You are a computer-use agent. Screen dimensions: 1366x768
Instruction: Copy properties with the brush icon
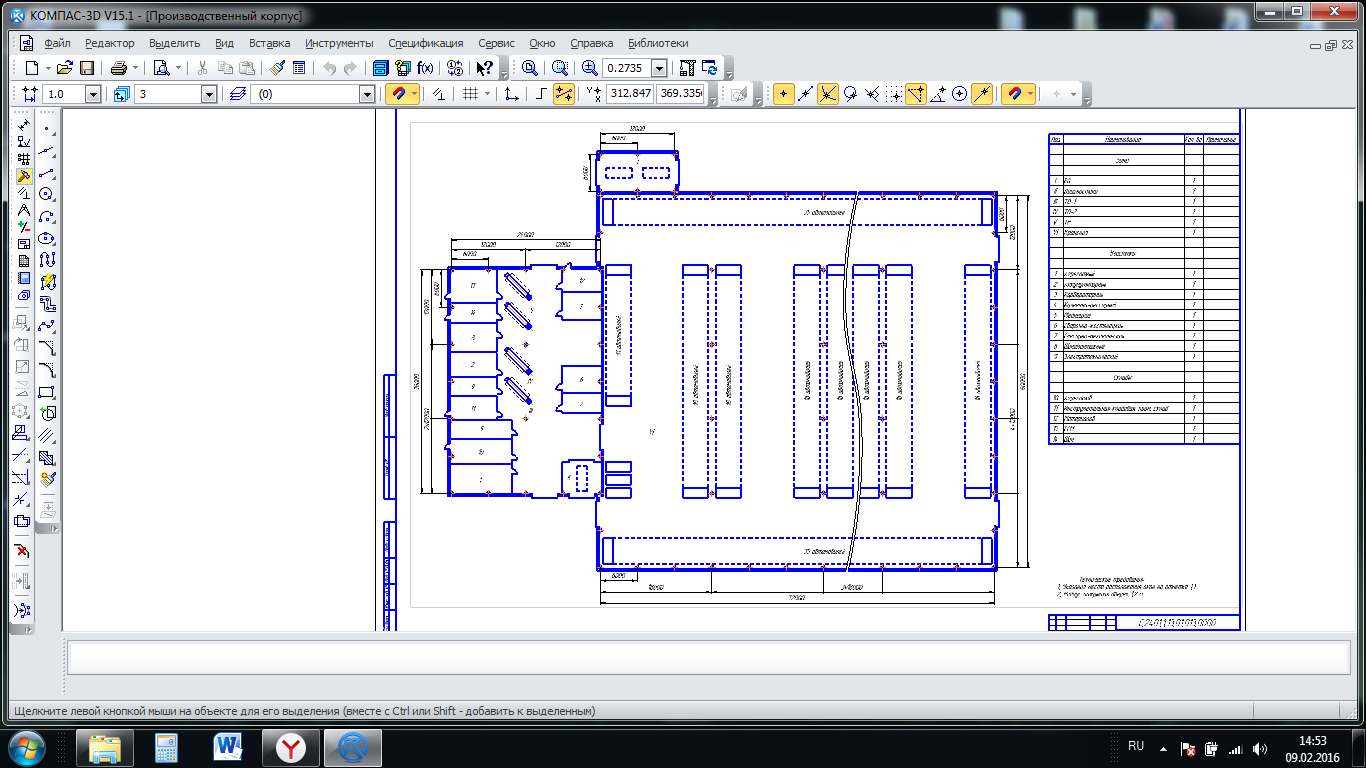tap(277, 68)
